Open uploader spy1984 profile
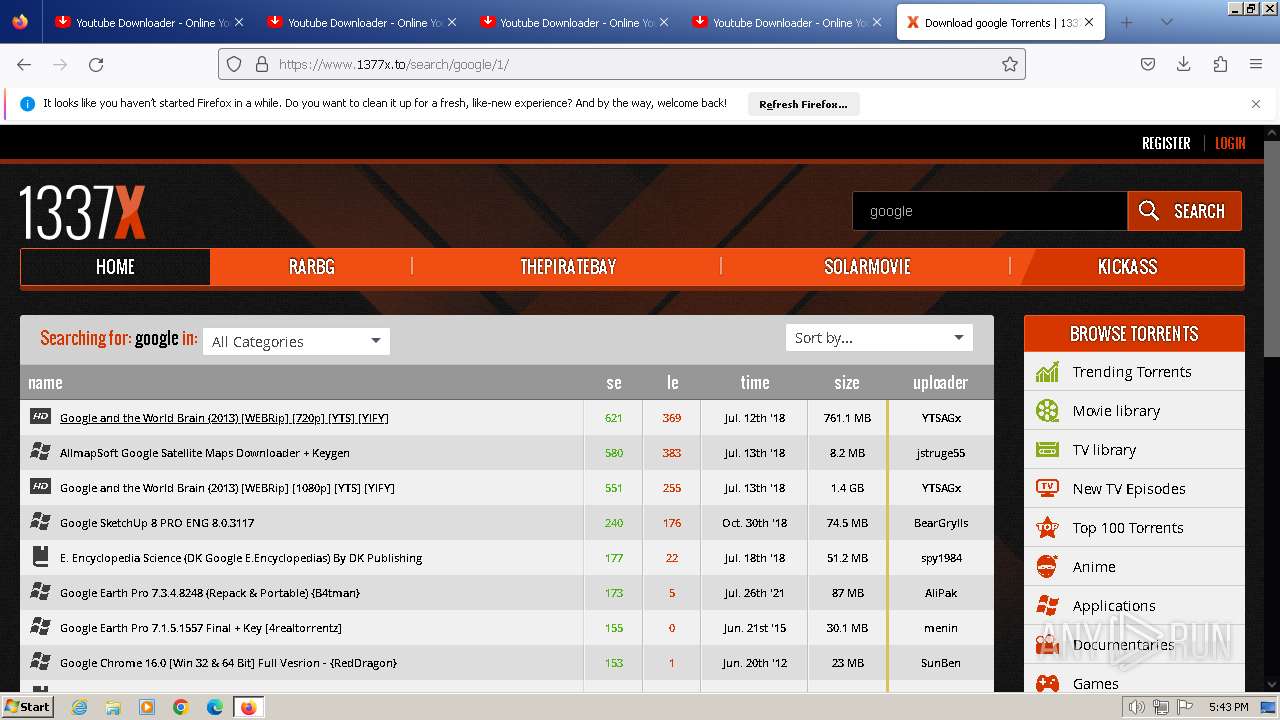Screen dimensions: 1280x720 (x=941, y=558)
